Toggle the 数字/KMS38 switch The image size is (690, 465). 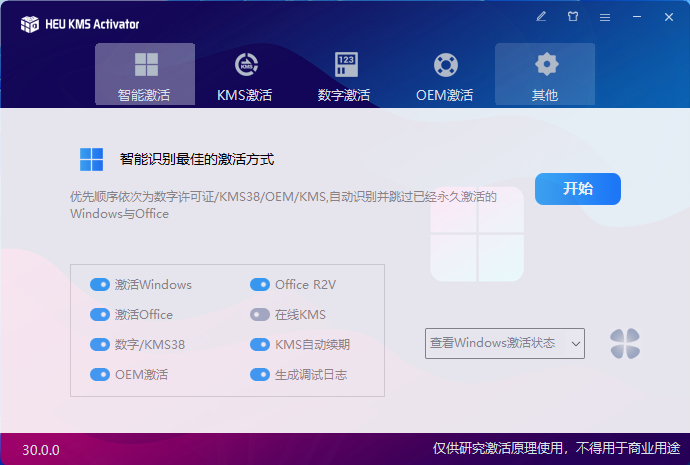(100, 345)
